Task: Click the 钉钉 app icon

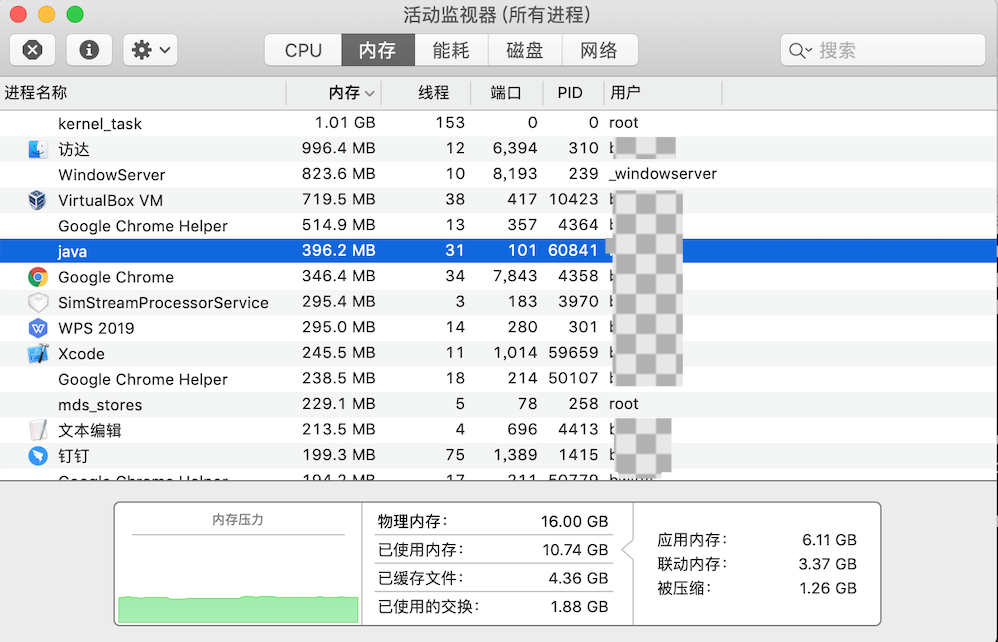Action: coord(38,456)
